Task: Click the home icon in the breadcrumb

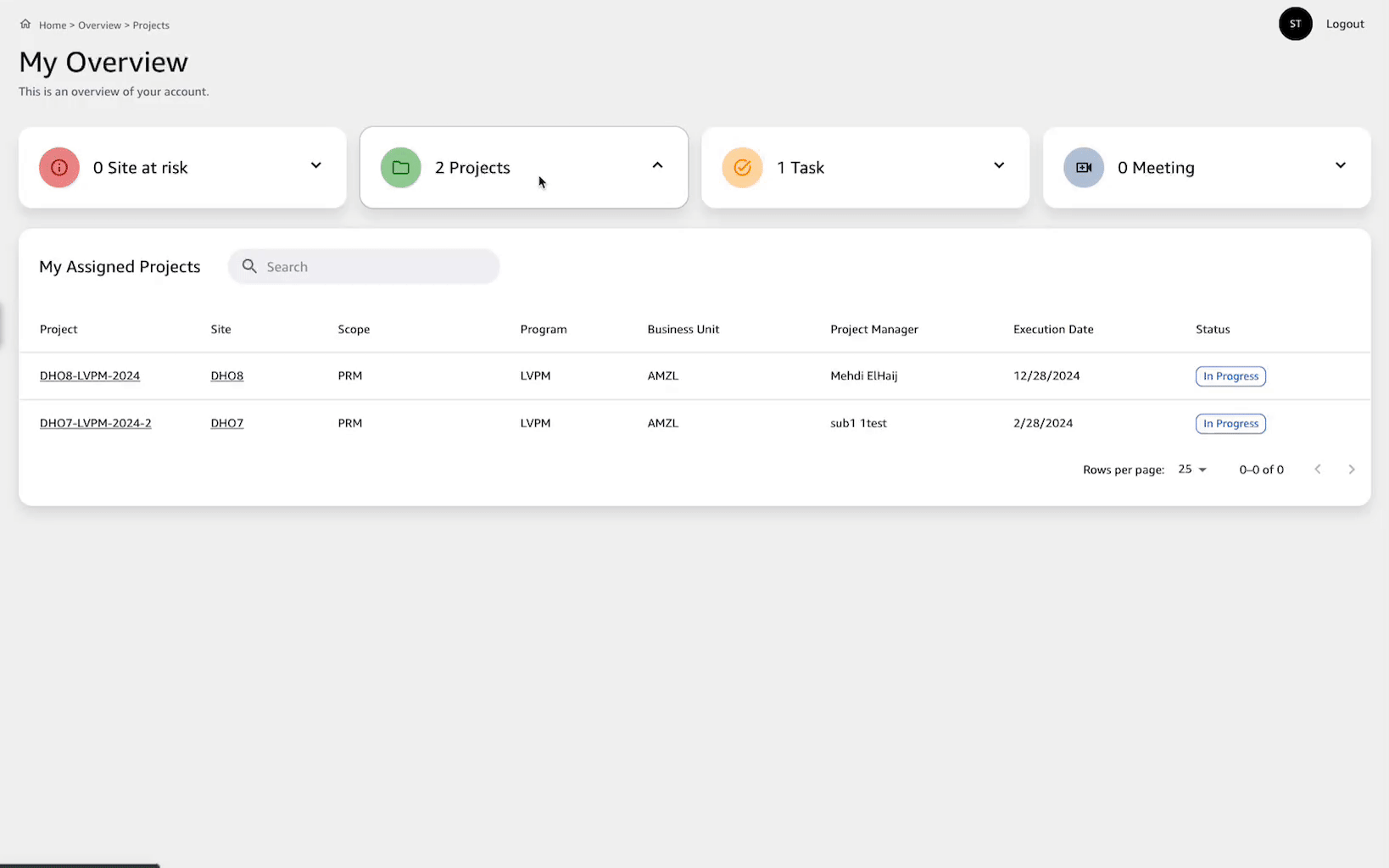Action: pos(25,25)
